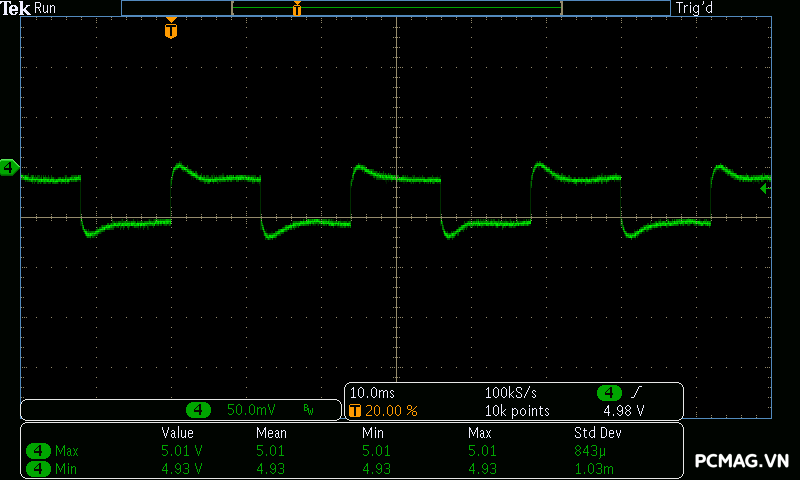Select the channel 4 Min measurement badge

point(38,468)
